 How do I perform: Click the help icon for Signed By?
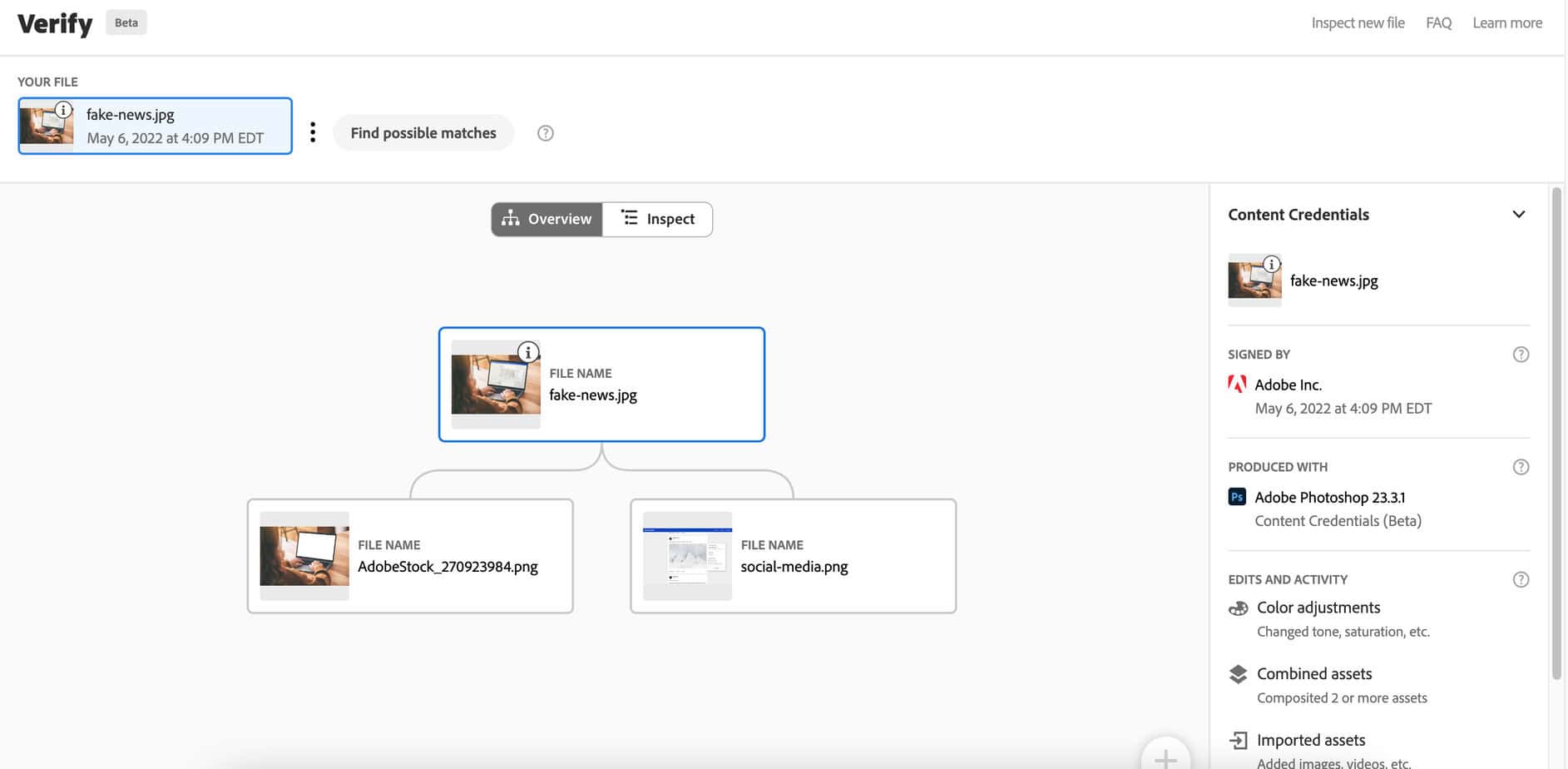click(1521, 355)
